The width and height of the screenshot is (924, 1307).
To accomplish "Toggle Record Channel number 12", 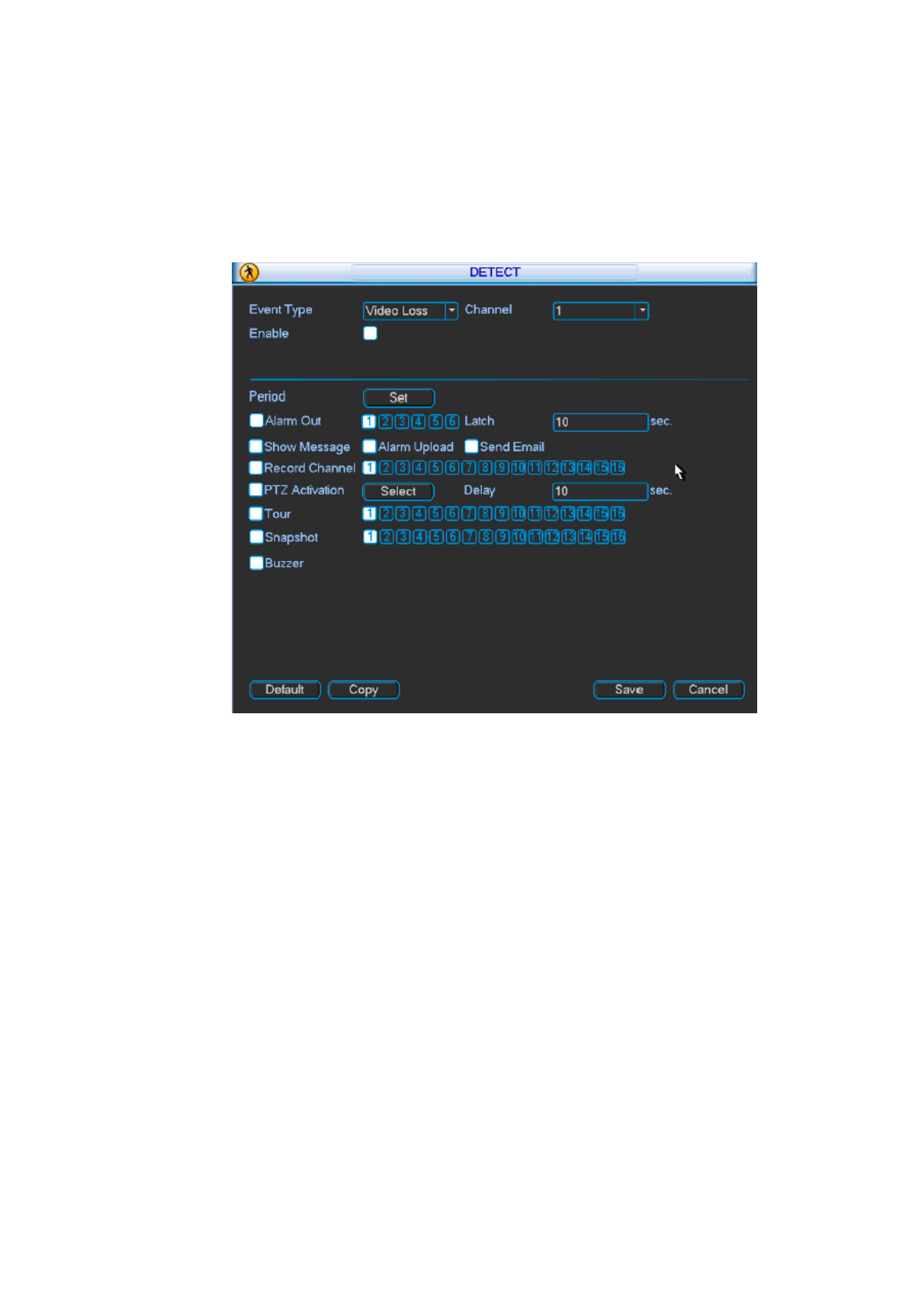I will (552, 467).
